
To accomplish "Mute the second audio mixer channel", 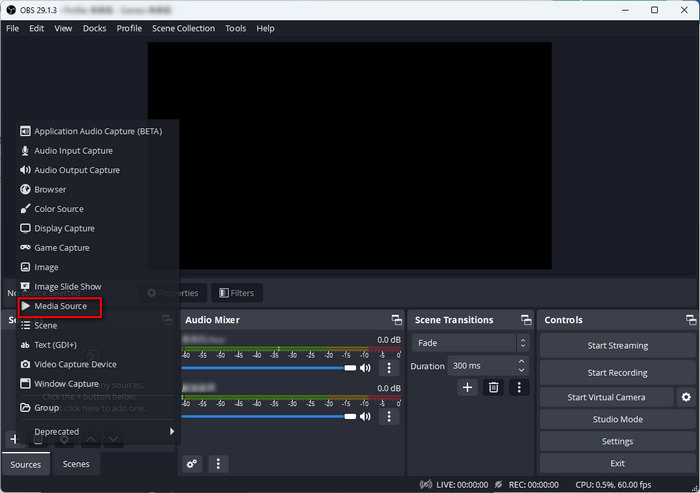I will coord(365,416).
